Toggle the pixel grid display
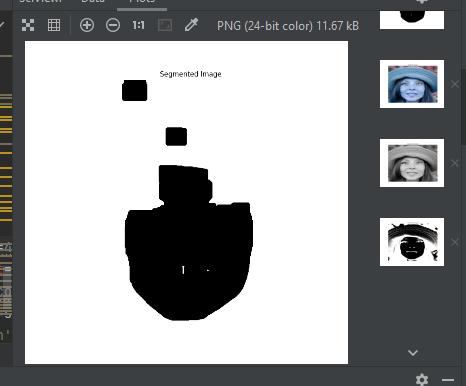The width and height of the screenshot is (466, 386). [54, 25]
